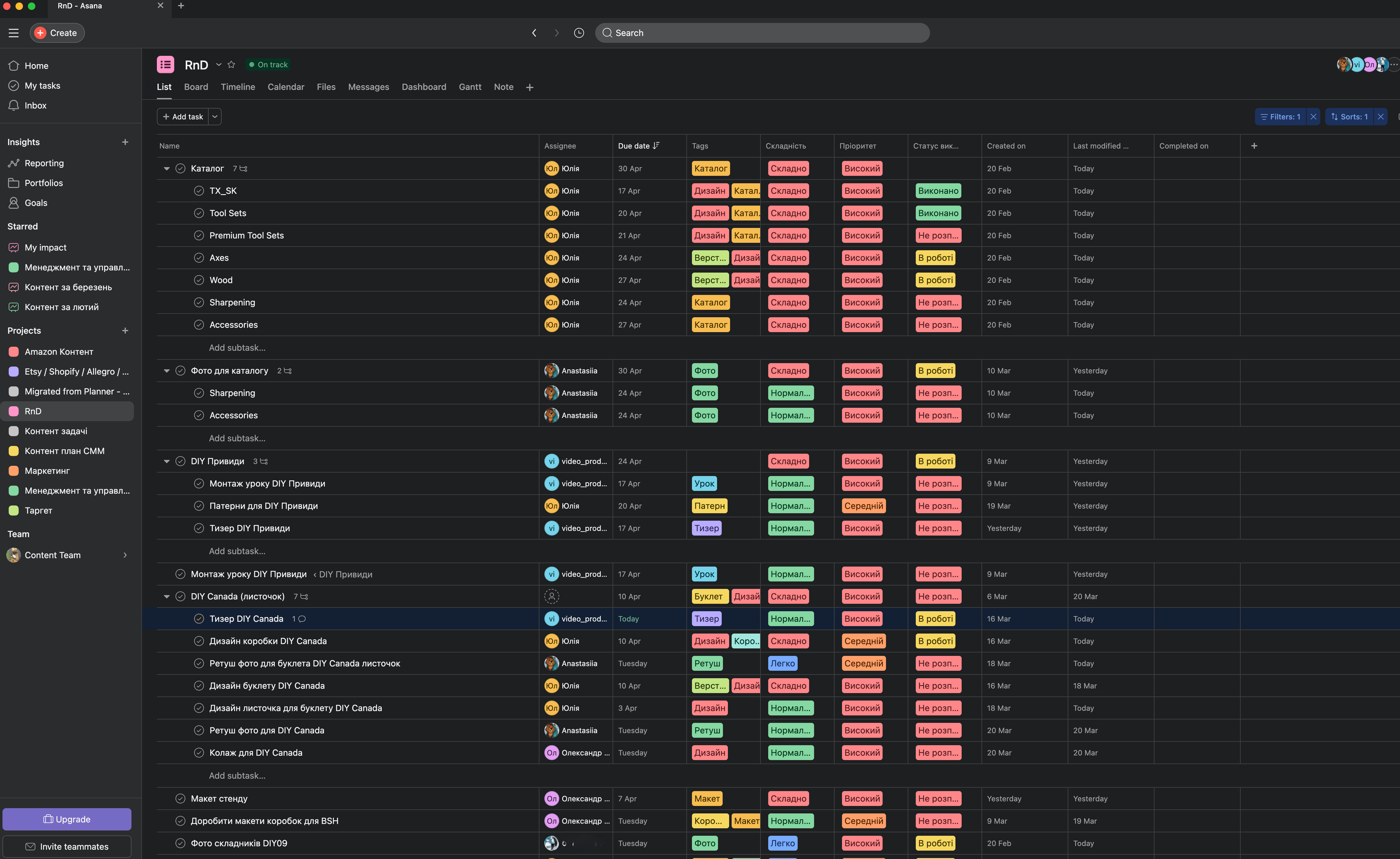Viewport: 1400px width, 859px height.
Task: Star the RnD project
Action: coord(231,65)
